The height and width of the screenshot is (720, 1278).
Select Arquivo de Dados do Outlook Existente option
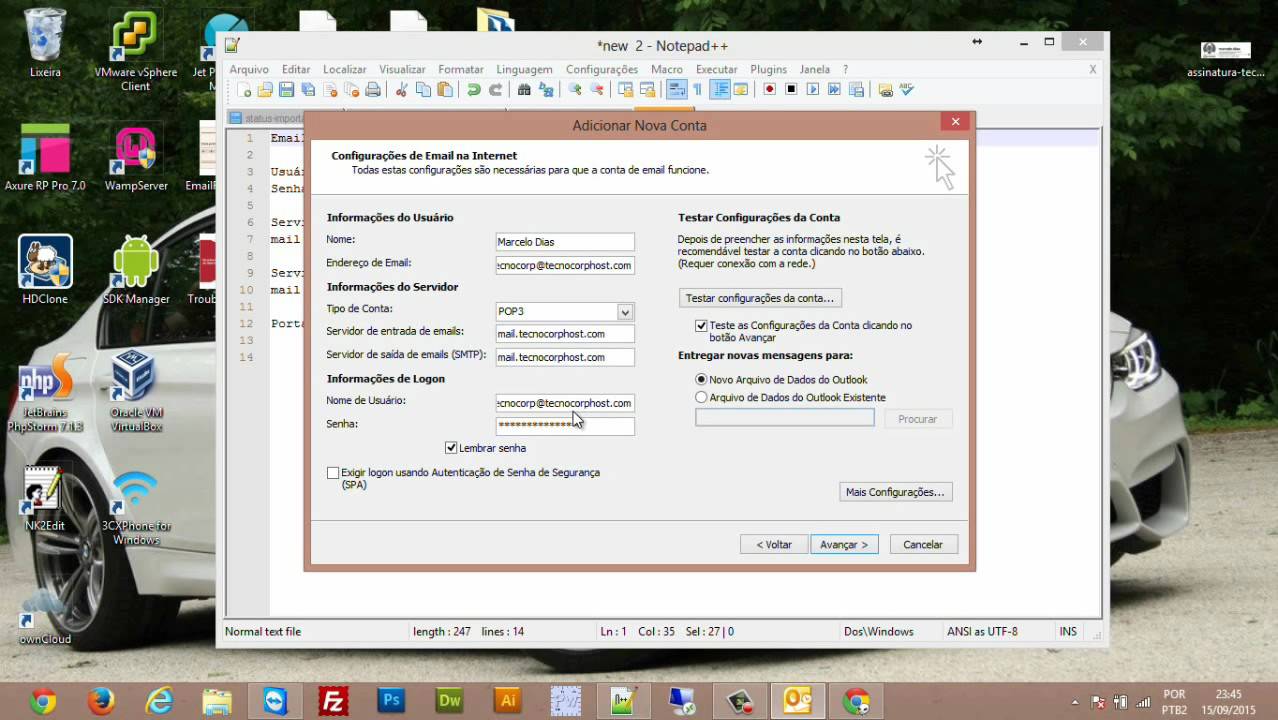(701, 397)
